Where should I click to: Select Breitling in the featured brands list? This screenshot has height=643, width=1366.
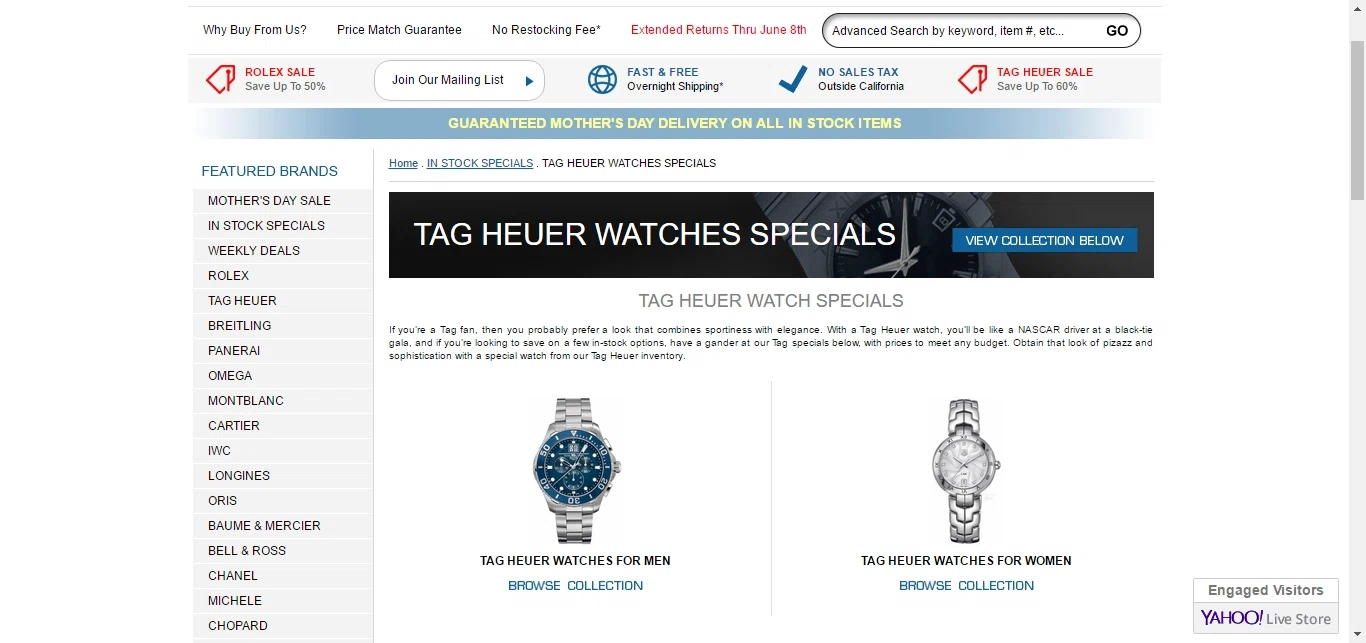click(283, 326)
